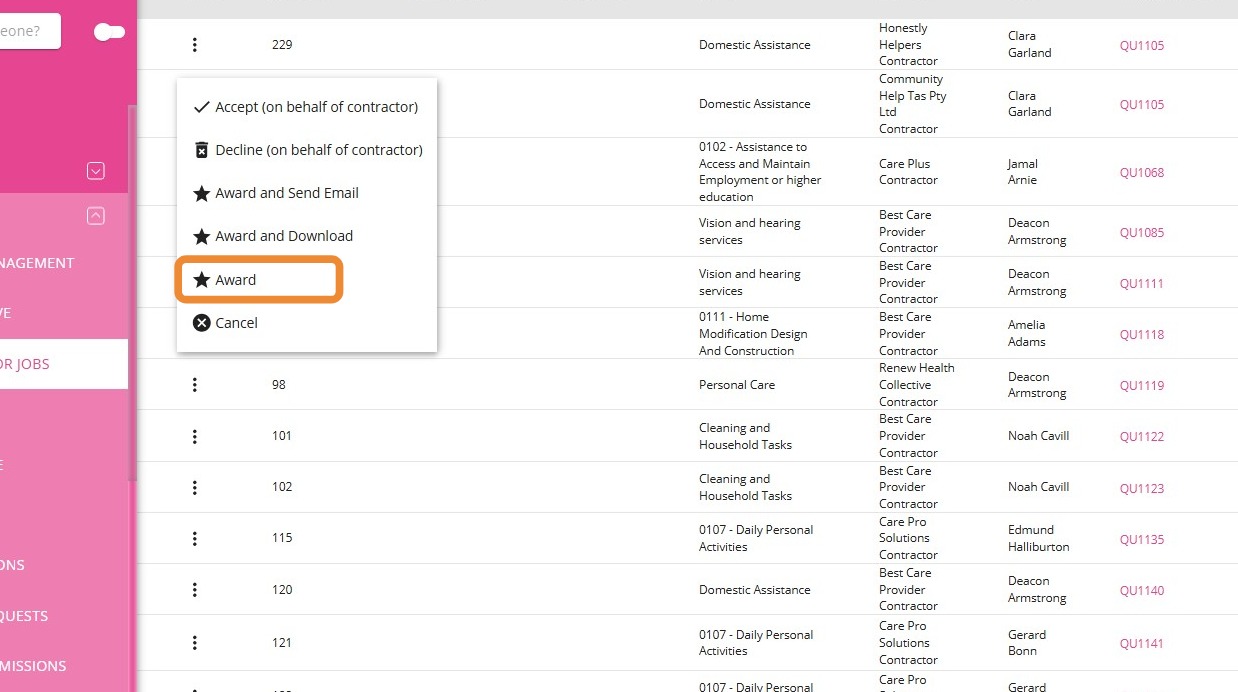Open the three-dot menu for row 121
1238x692 pixels.
(195, 642)
